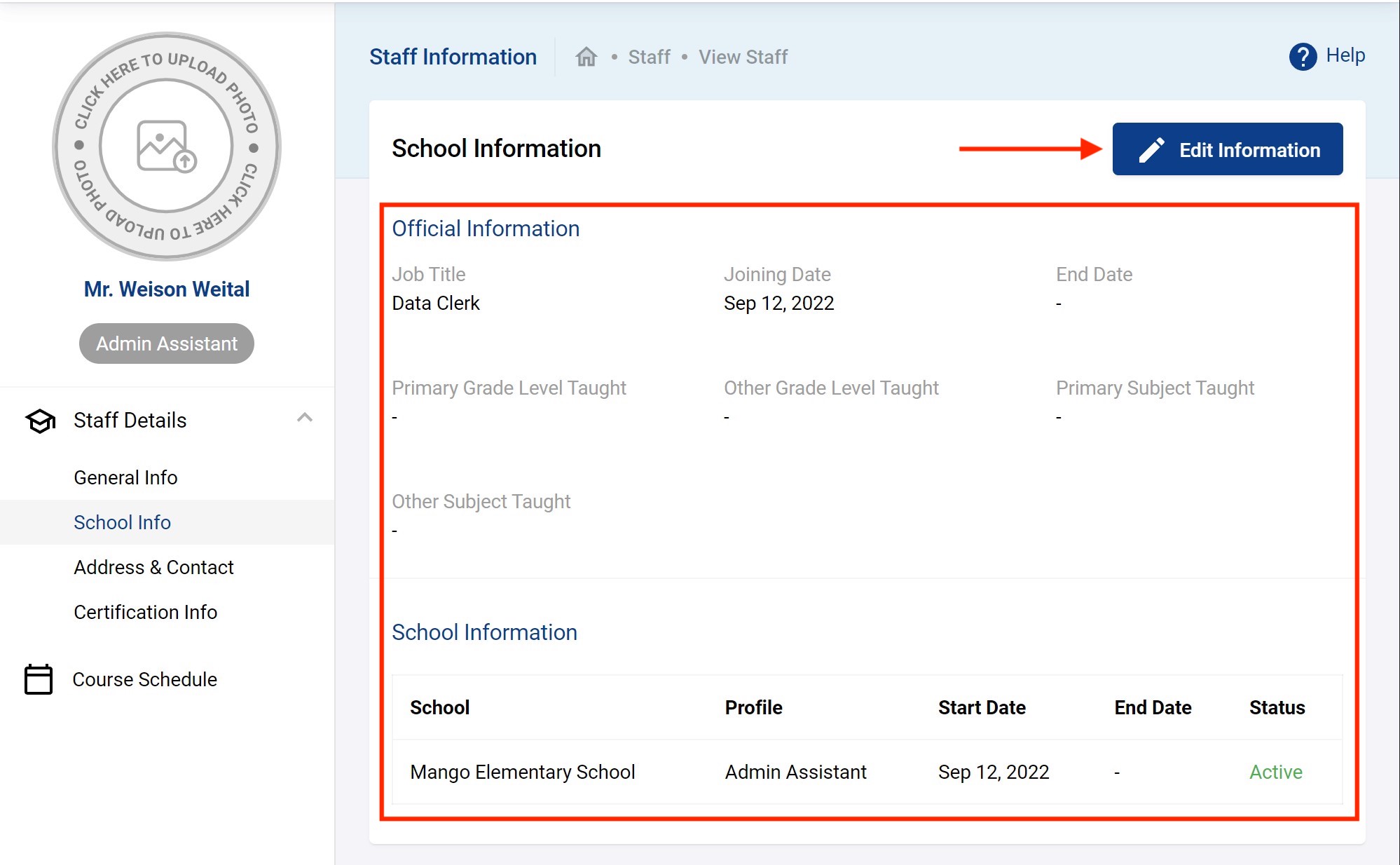The width and height of the screenshot is (1400, 865).
Task: Click Mango Elementary School table row
Action: tap(522, 772)
